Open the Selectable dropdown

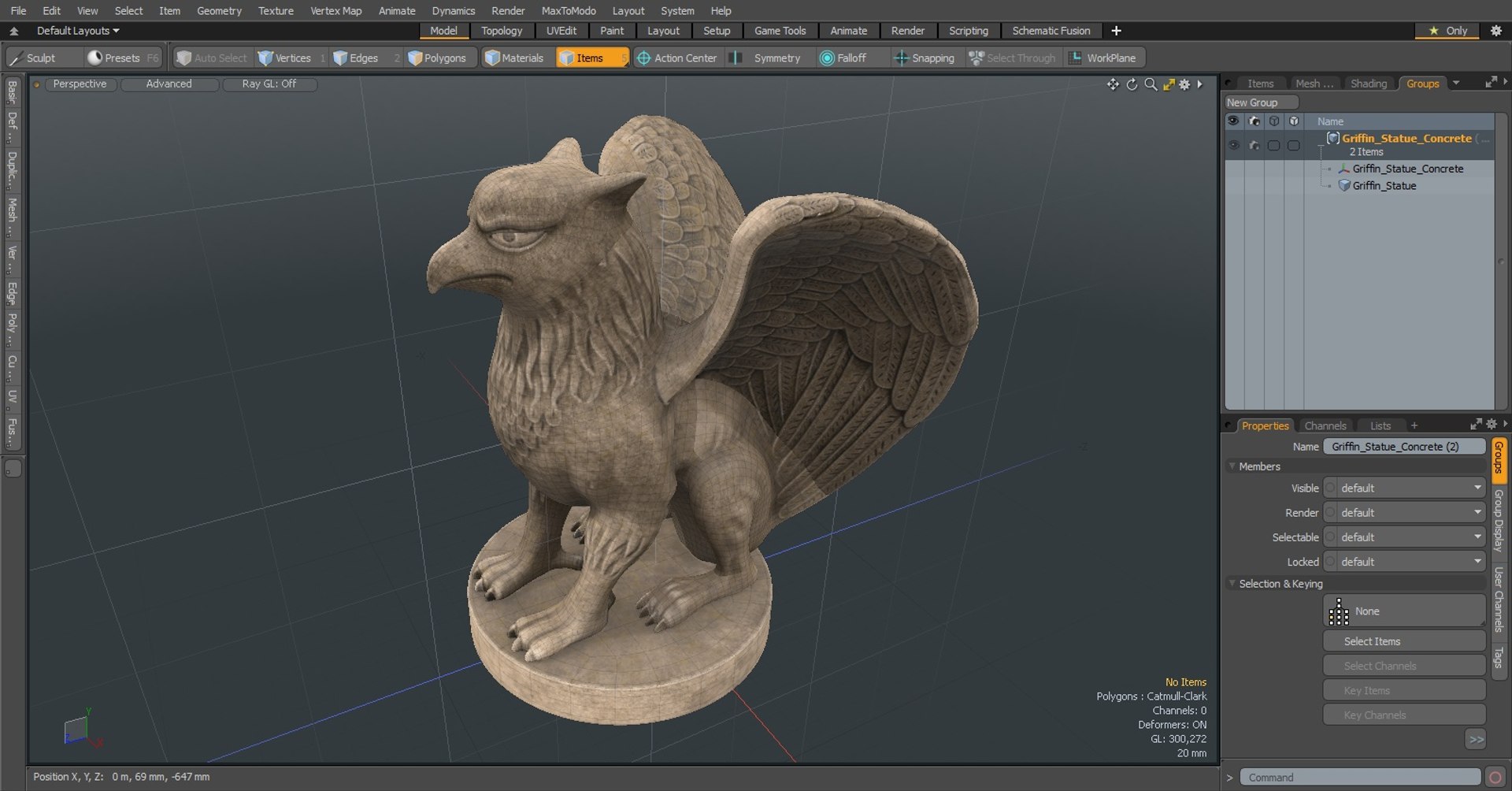(x=1404, y=537)
